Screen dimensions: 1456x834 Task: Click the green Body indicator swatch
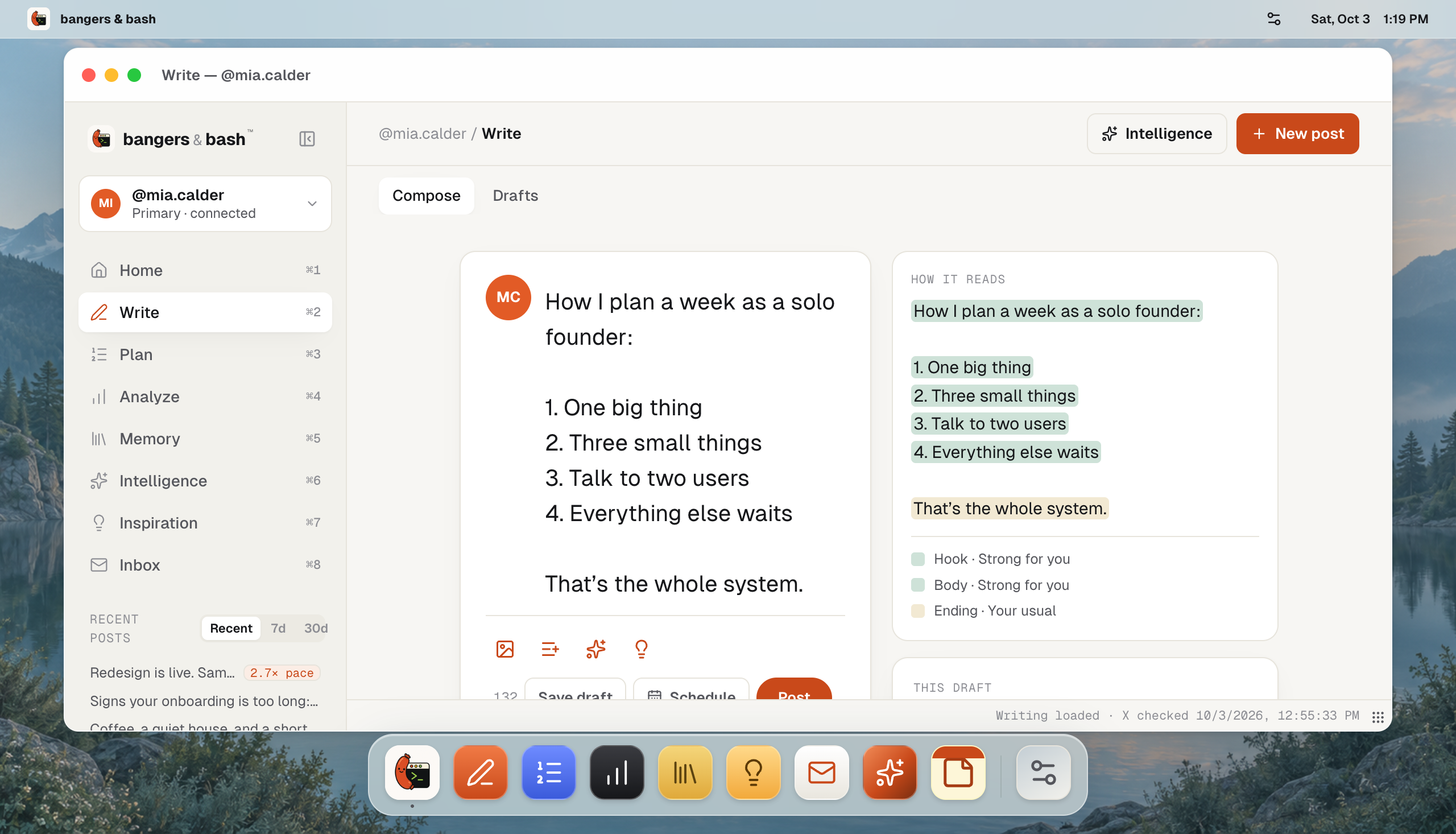coord(917,585)
